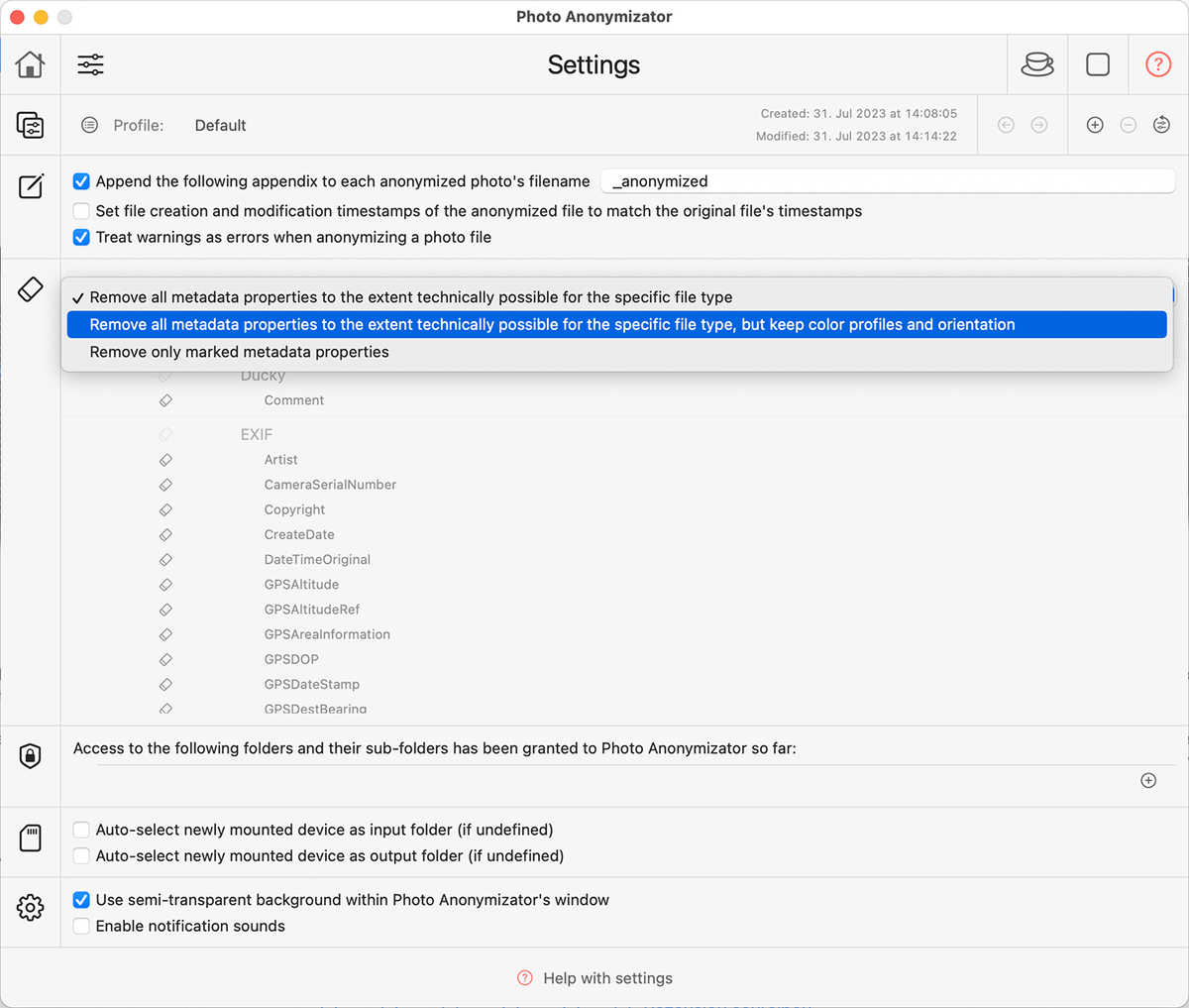
Task: Click the memory card icon in the sidebar
Action: [30, 841]
